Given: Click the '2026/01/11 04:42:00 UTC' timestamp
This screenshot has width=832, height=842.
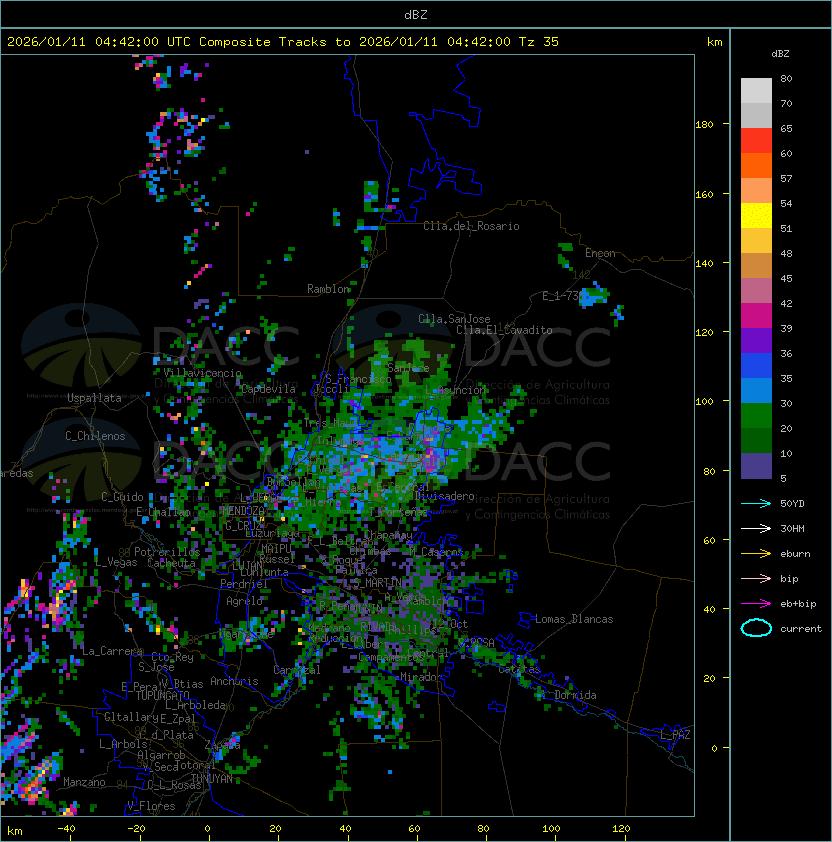Looking at the screenshot, I should (x=98, y=42).
